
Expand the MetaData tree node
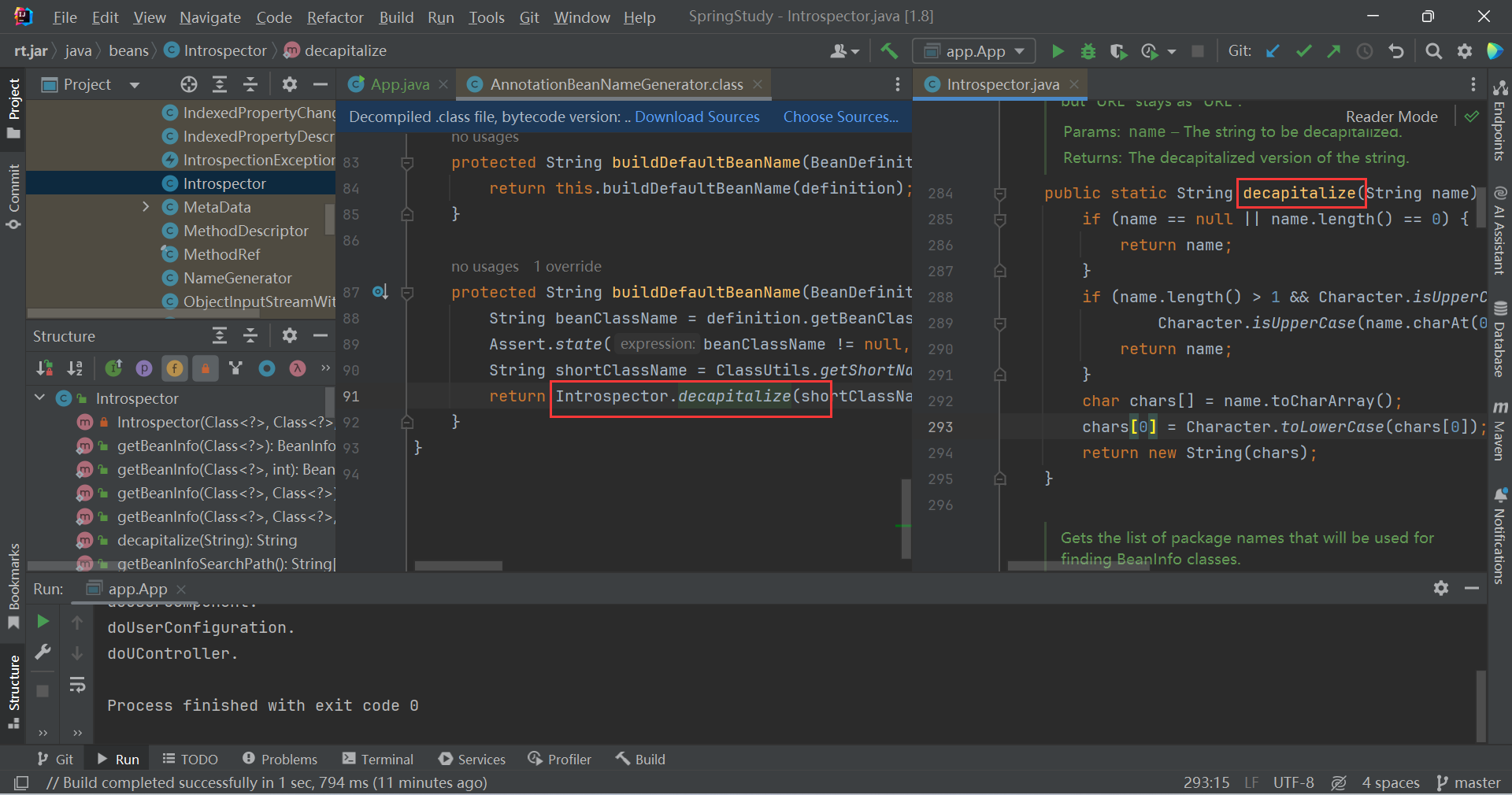tap(146, 207)
